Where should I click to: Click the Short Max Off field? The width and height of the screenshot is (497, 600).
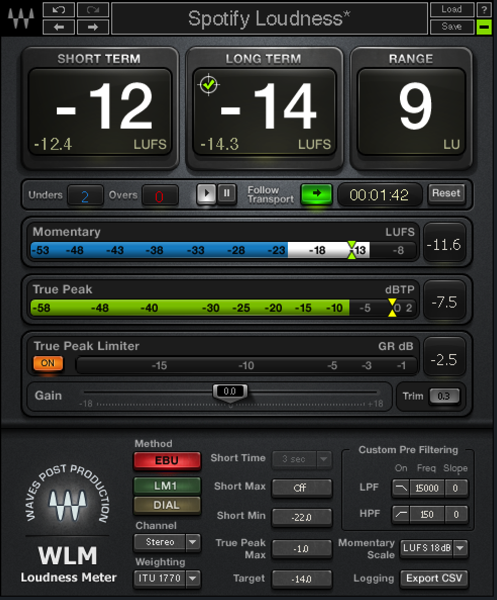click(x=302, y=488)
